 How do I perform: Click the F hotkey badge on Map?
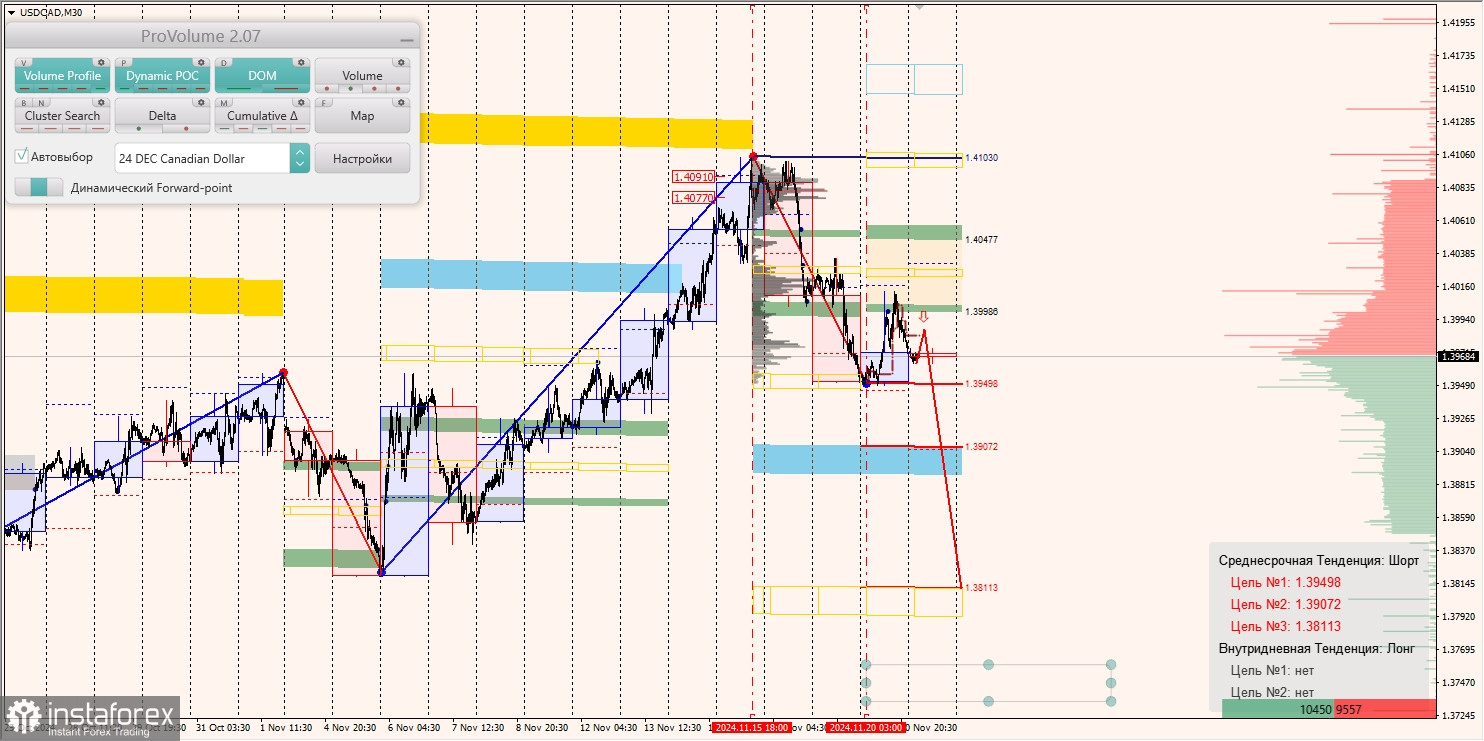pyautogui.click(x=325, y=102)
